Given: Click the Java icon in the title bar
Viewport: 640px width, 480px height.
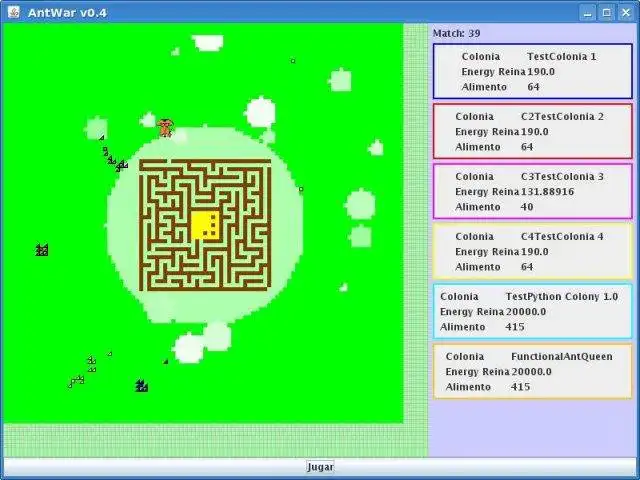Looking at the screenshot, I should click(x=13, y=12).
